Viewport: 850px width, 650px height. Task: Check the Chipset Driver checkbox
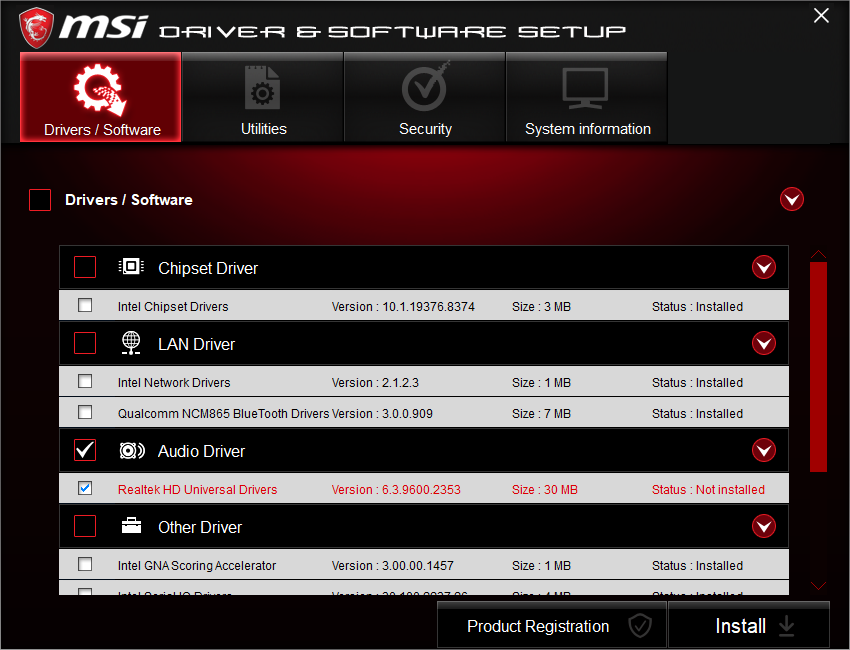[x=85, y=267]
